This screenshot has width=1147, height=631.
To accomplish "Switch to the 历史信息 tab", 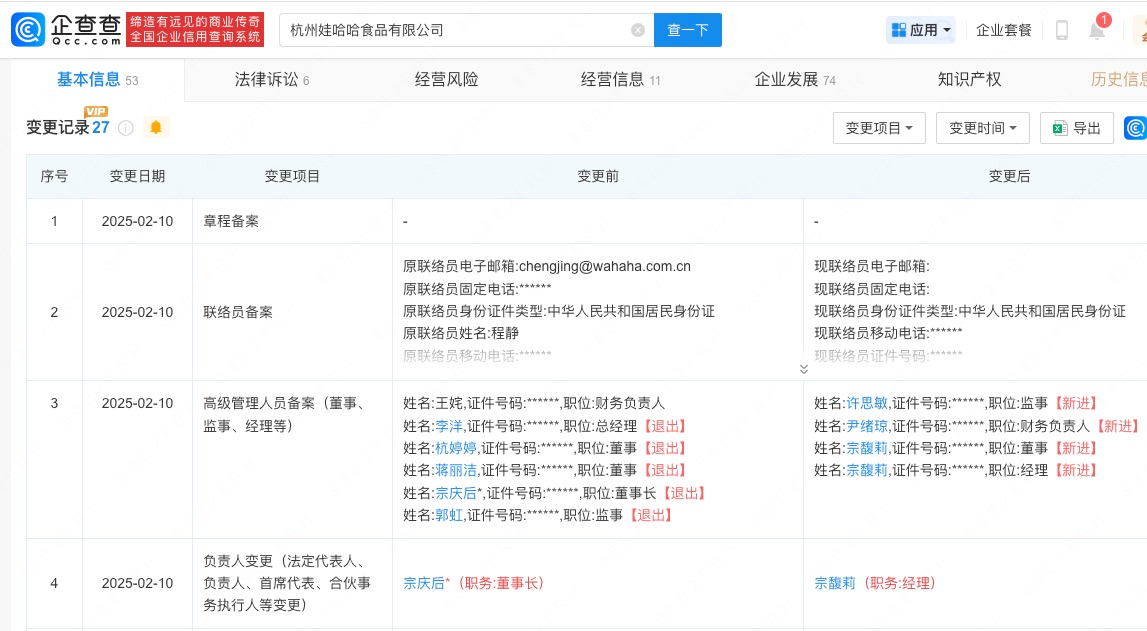I will tap(1118, 80).
